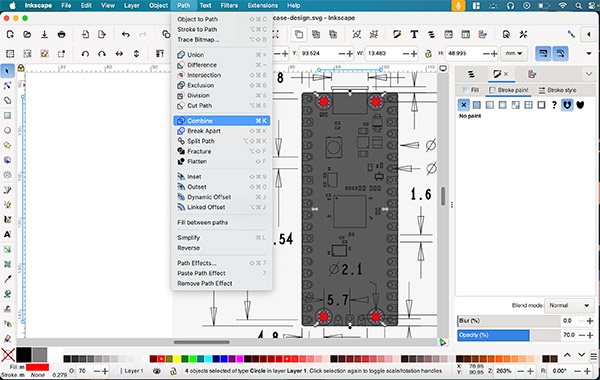
Task: Increase the zoom percentage with plus
Action: click(530, 371)
